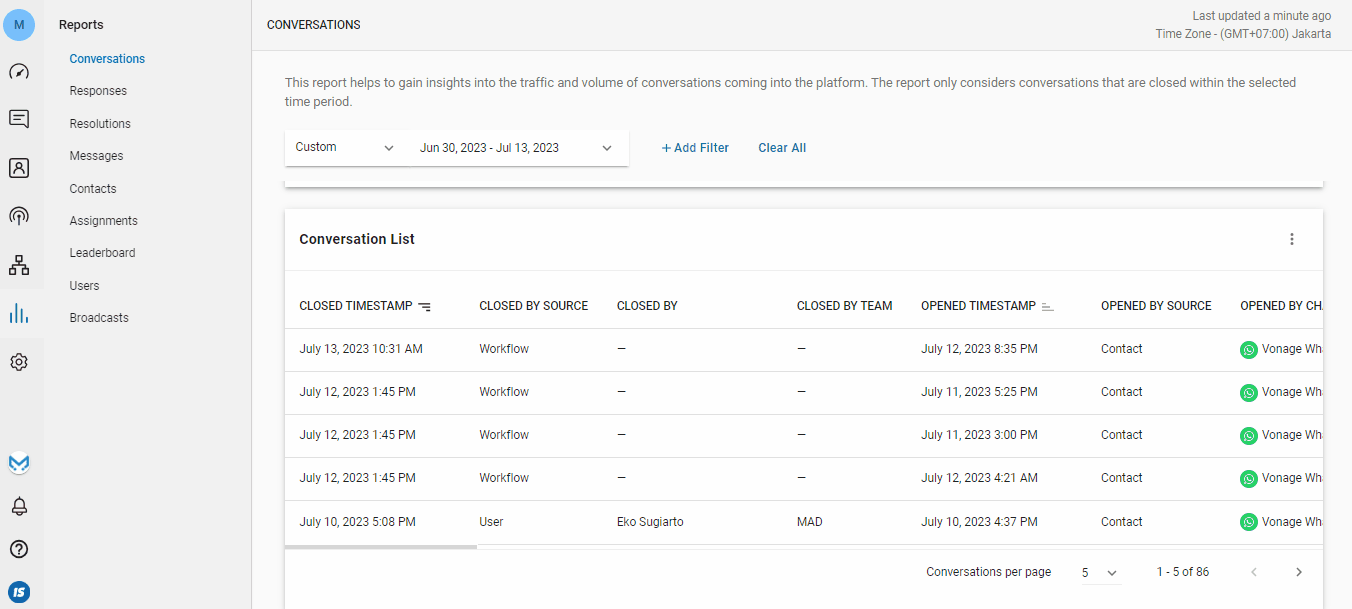1352x609 pixels.
Task: Open the notifications bell icon
Action: pos(19,506)
